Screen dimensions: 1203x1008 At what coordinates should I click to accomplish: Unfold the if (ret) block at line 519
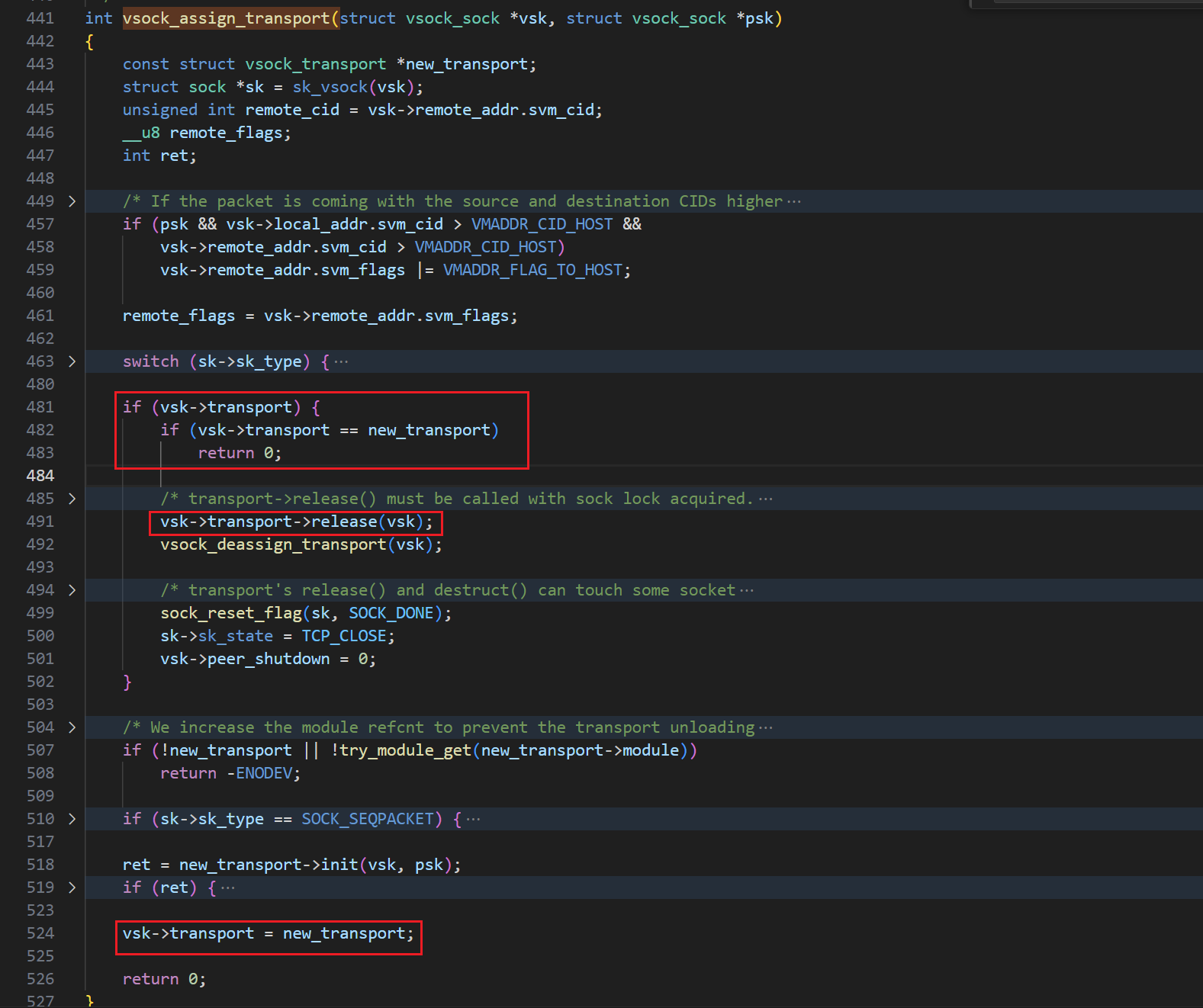click(x=72, y=888)
